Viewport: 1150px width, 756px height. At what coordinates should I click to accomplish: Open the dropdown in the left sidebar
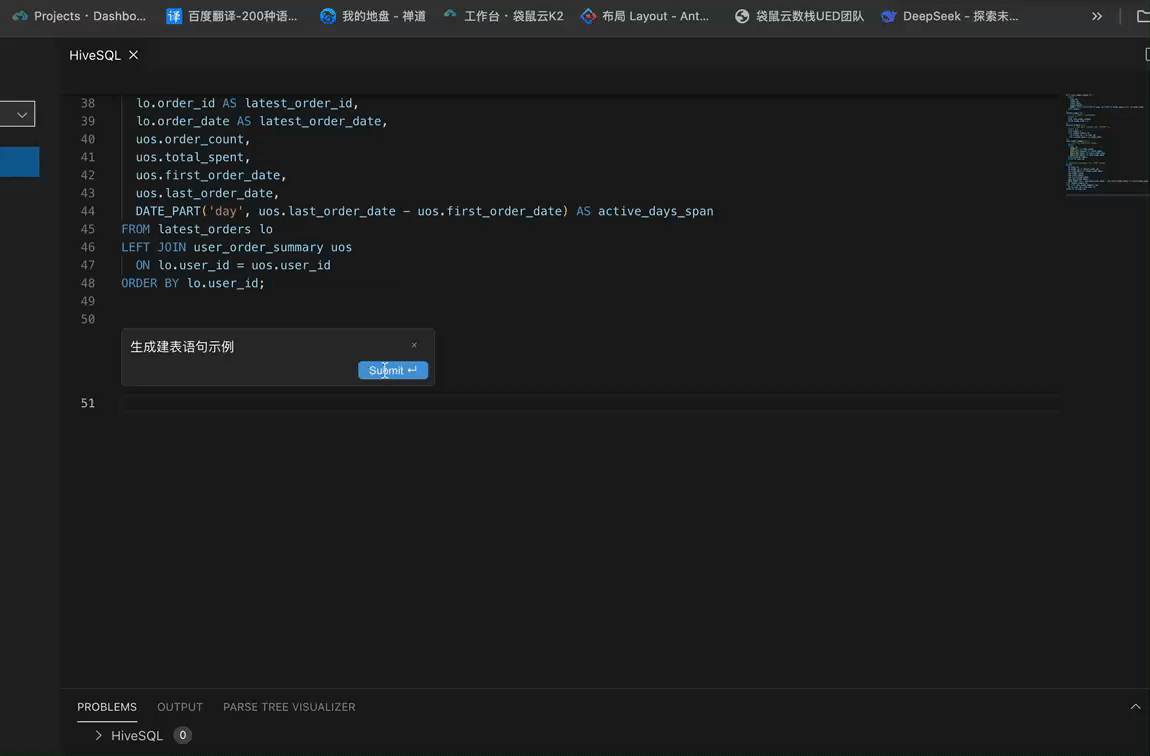(18, 114)
